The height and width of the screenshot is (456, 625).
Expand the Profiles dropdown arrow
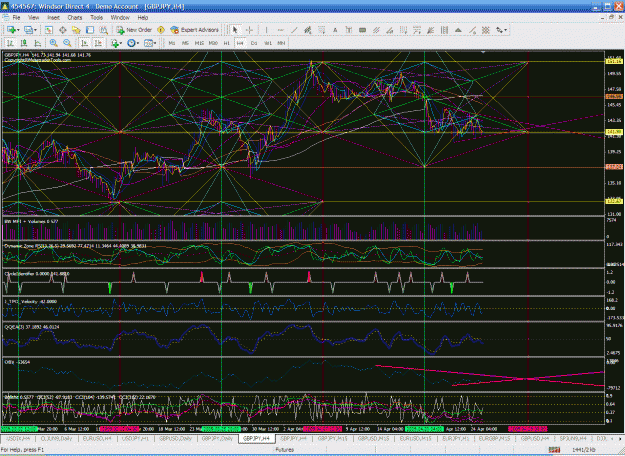pos(35,30)
